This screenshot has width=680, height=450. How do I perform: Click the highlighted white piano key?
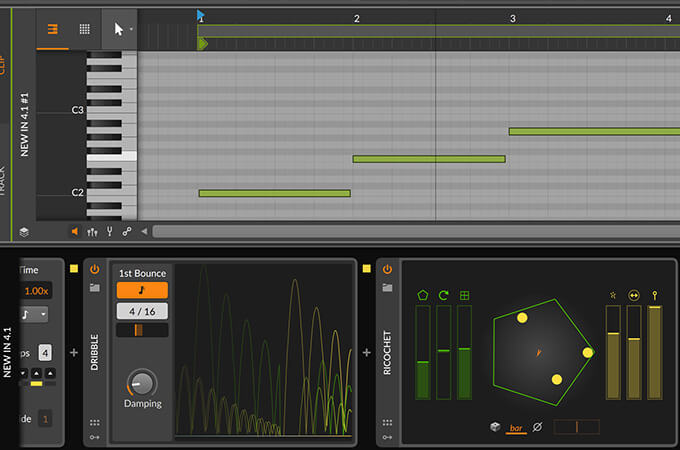(x=111, y=157)
